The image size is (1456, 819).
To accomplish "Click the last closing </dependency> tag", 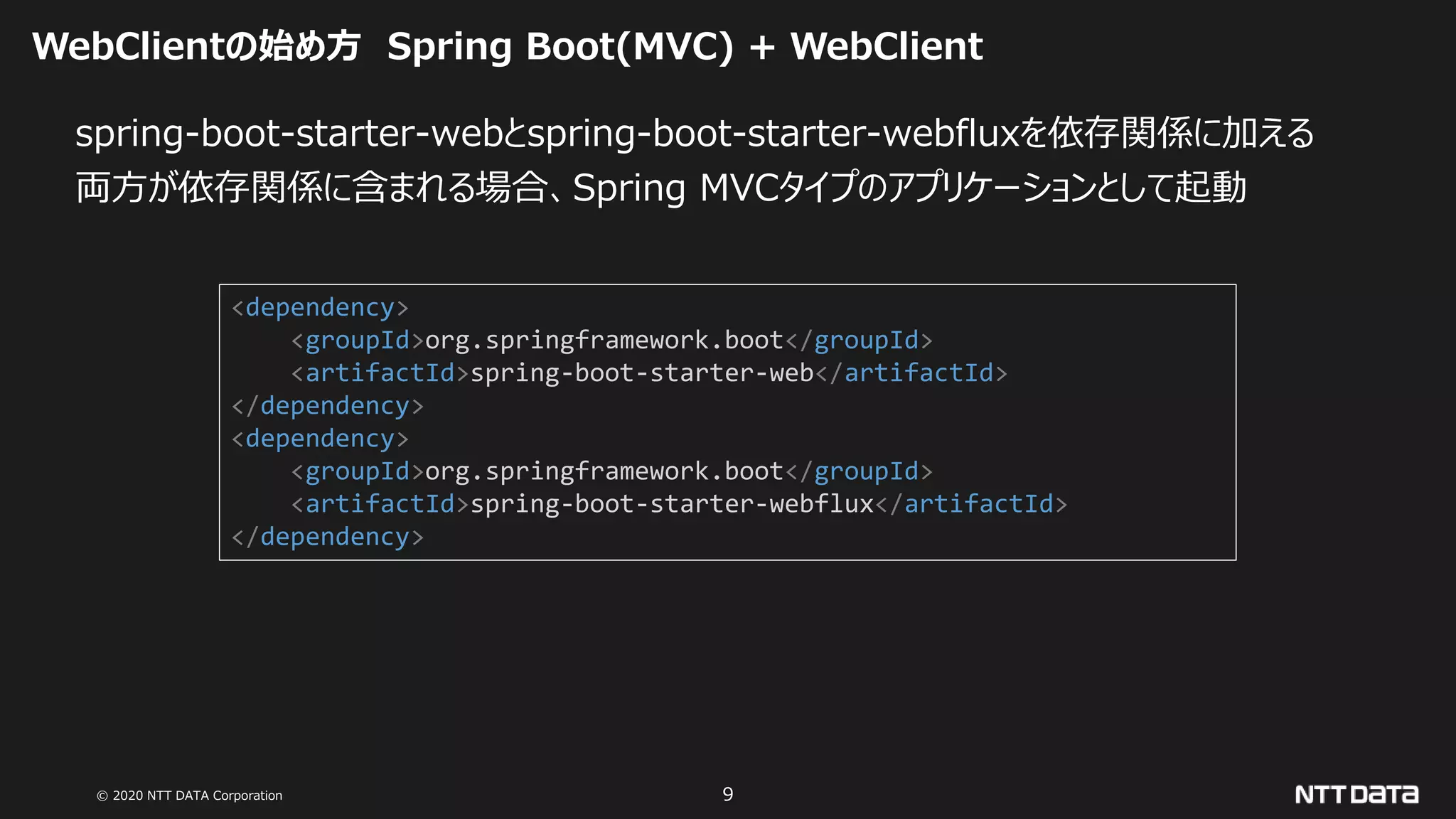I will pos(328,537).
